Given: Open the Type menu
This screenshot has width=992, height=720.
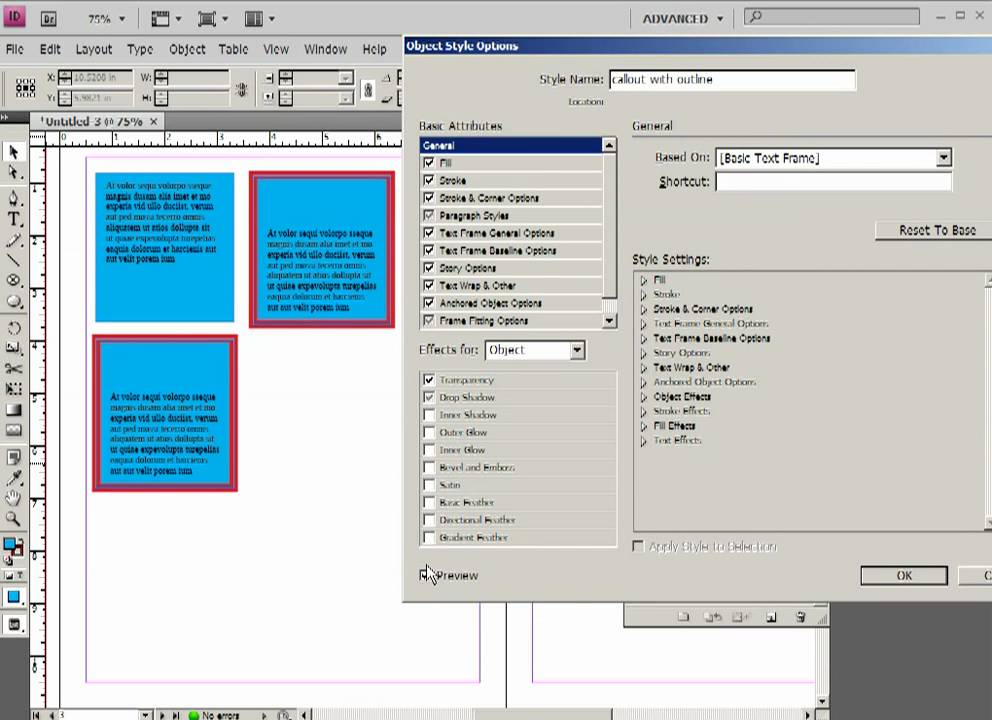Looking at the screenshot, I should tap(140, 49).
